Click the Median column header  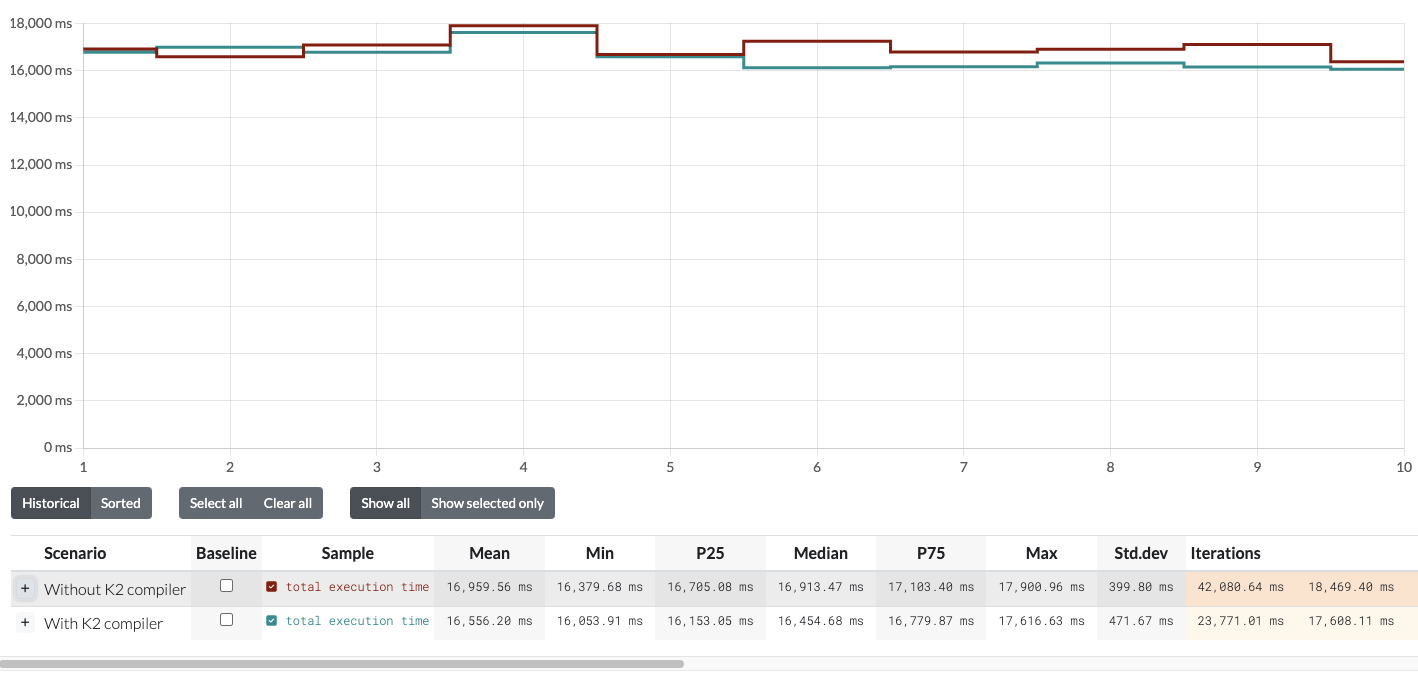pos(820,553)
